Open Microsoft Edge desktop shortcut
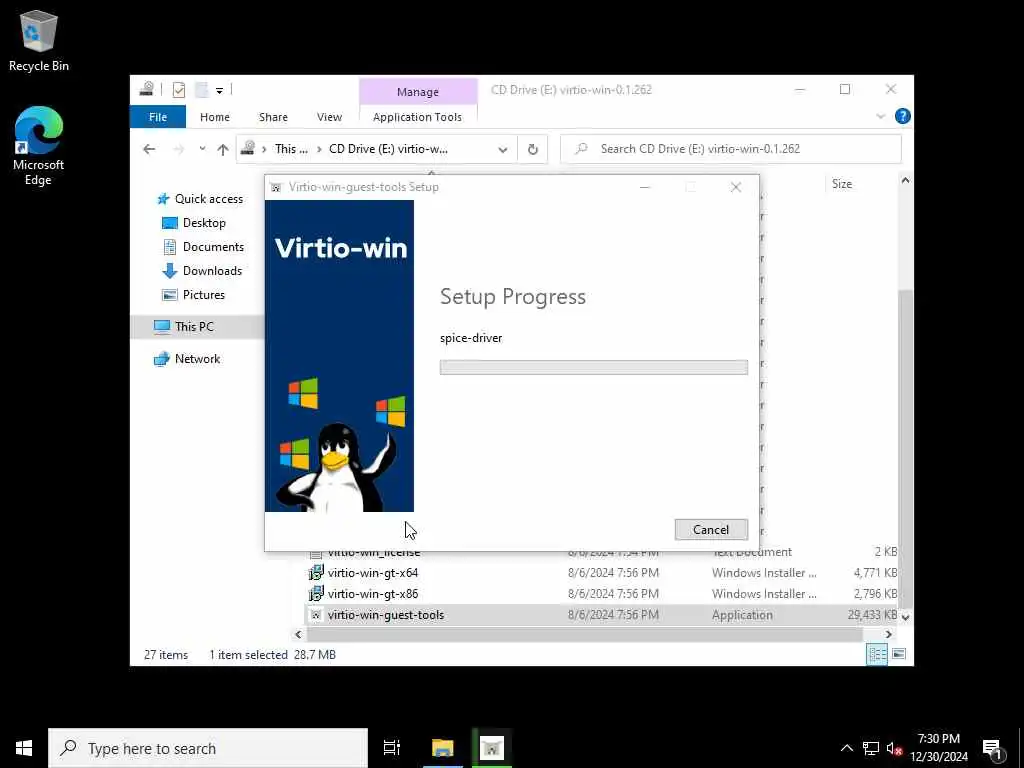The height and width of the screenshot is (768, 1024). click(39, 146)
